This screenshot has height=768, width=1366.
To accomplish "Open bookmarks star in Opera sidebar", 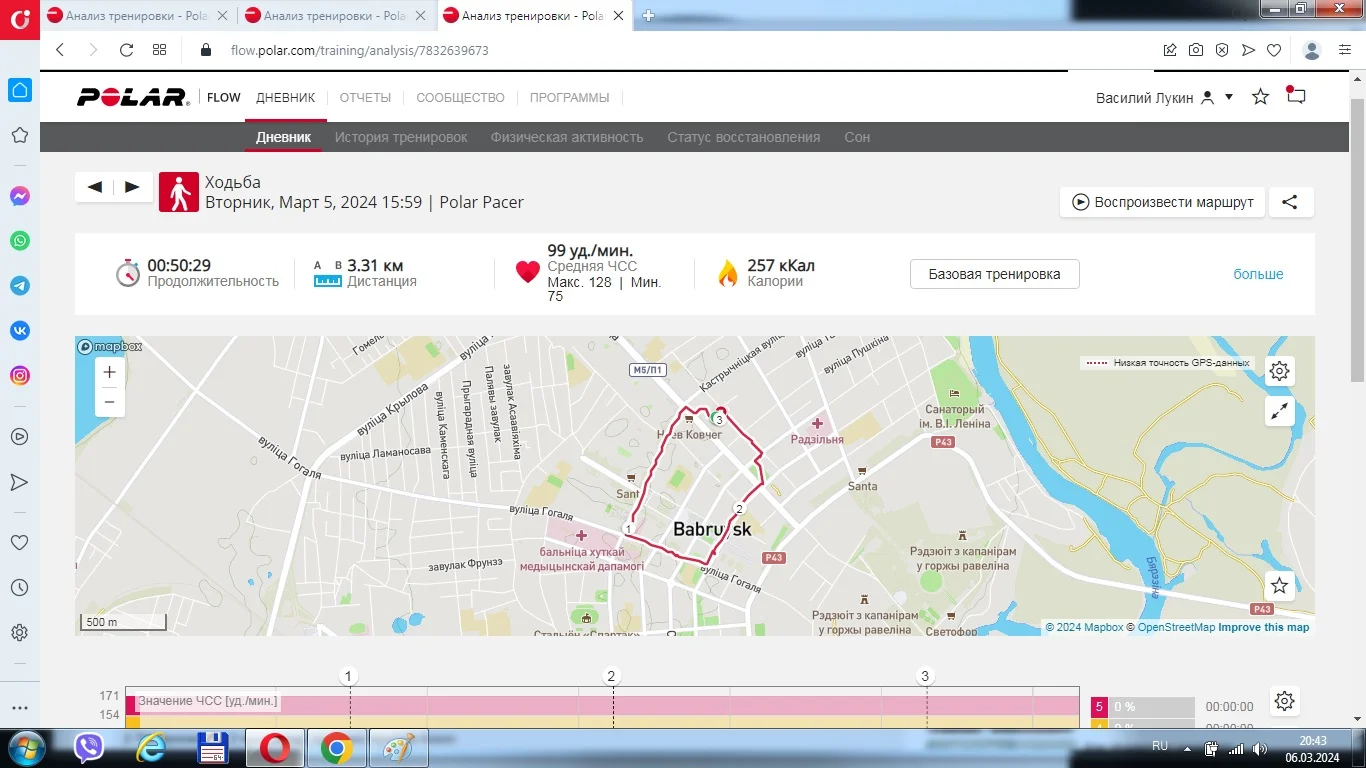I will pos(20,135).
